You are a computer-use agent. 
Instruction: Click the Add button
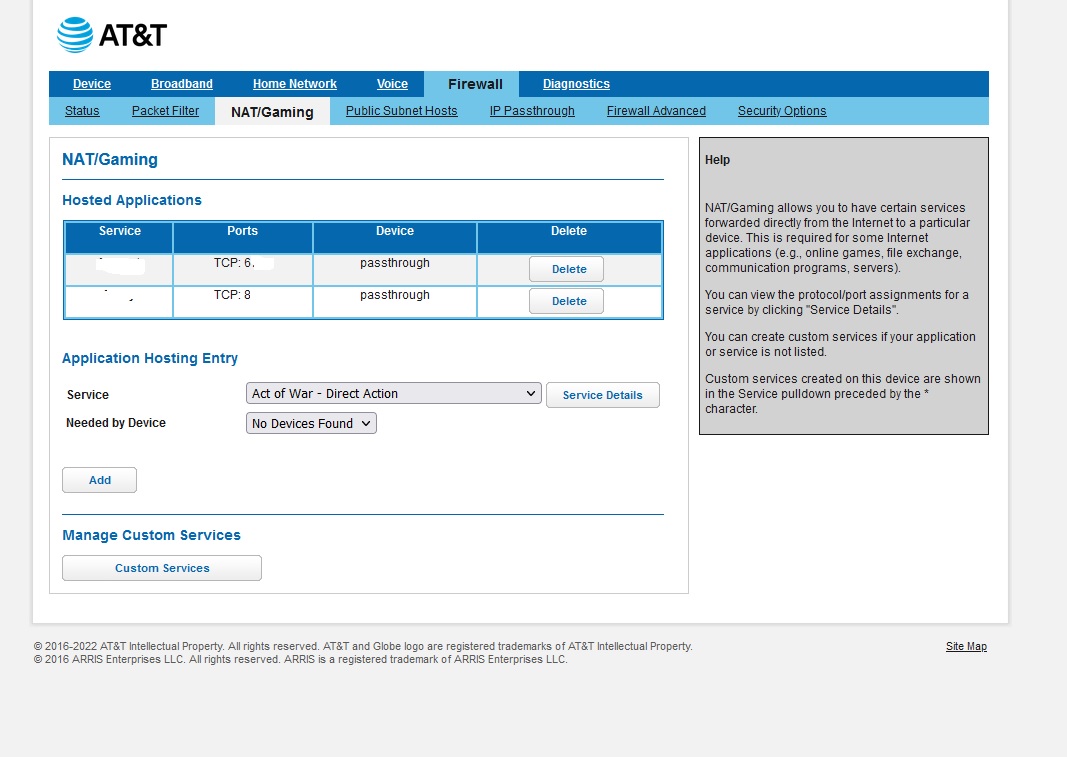click(x=99, y=480)
